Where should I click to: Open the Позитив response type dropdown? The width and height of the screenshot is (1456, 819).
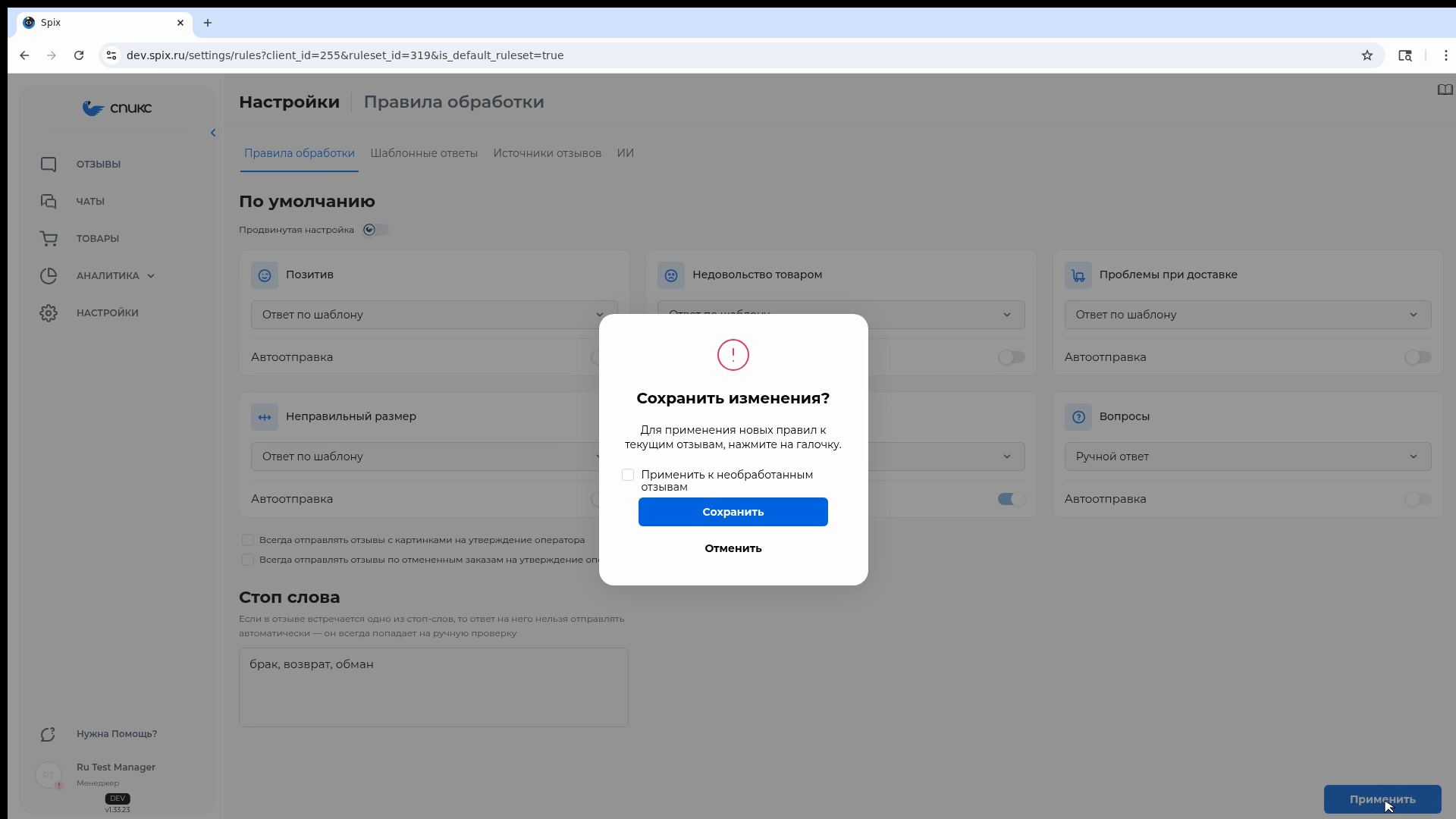[x=434, y=315]
